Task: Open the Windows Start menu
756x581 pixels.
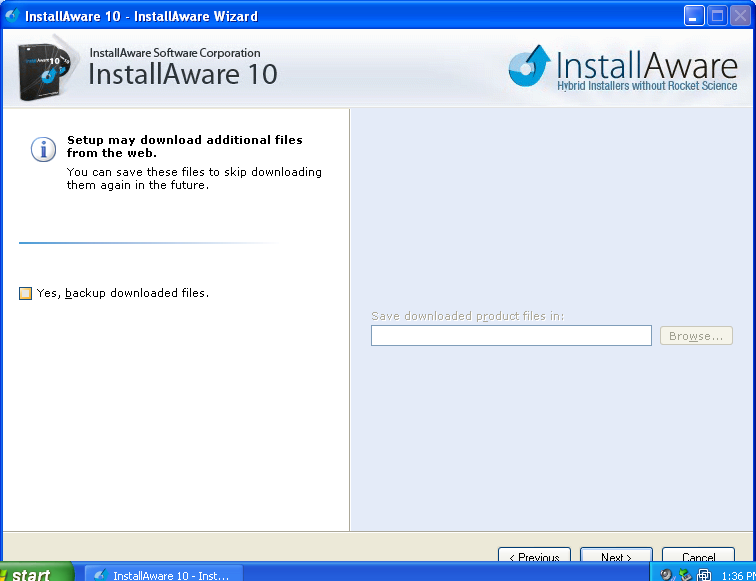Action: pos(37,572)
